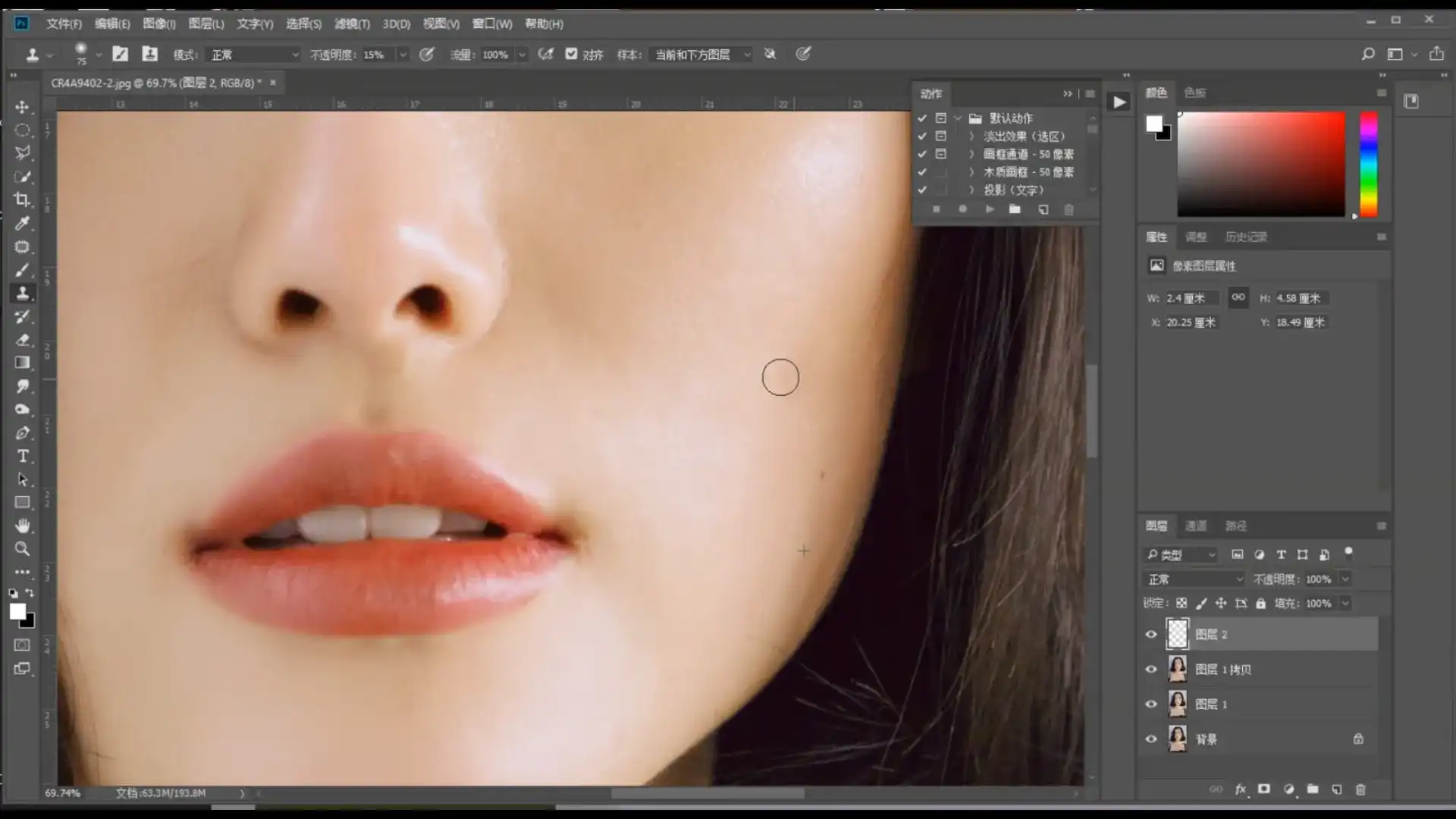The image size is (1456, 819).
Task: Expand the 默认动作 folder in Actions
Action: pos(958,118)
